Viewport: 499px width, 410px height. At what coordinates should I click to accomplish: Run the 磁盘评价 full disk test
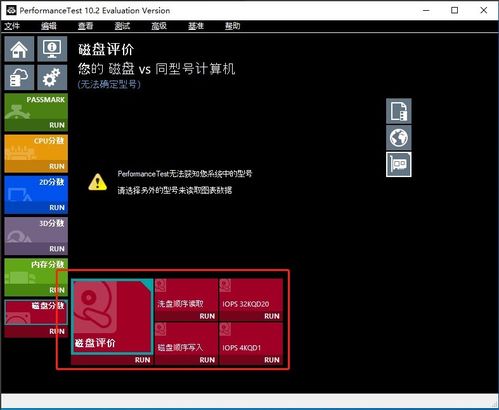click(x=142, y=360)
